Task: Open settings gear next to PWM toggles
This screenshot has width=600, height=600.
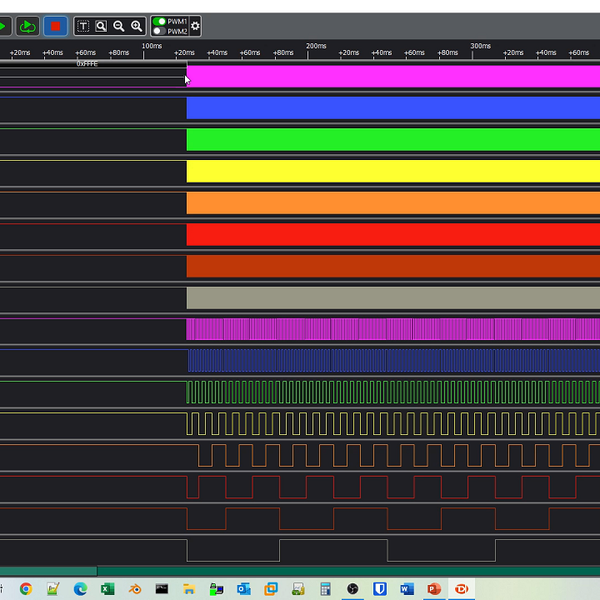Action: [x=195, y=26]
